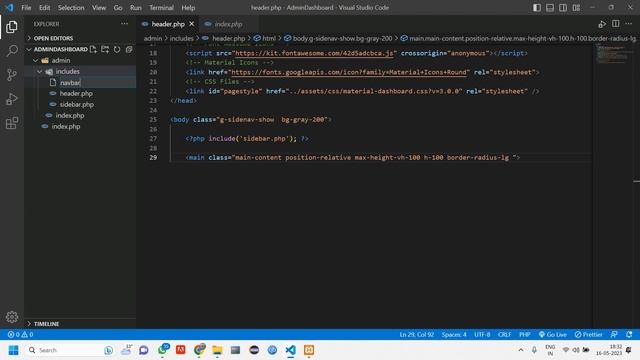The width and height of the screenshot is (640, 360).
Task: Open the Explorer view in the activity bar
Action: click(12, 27)
